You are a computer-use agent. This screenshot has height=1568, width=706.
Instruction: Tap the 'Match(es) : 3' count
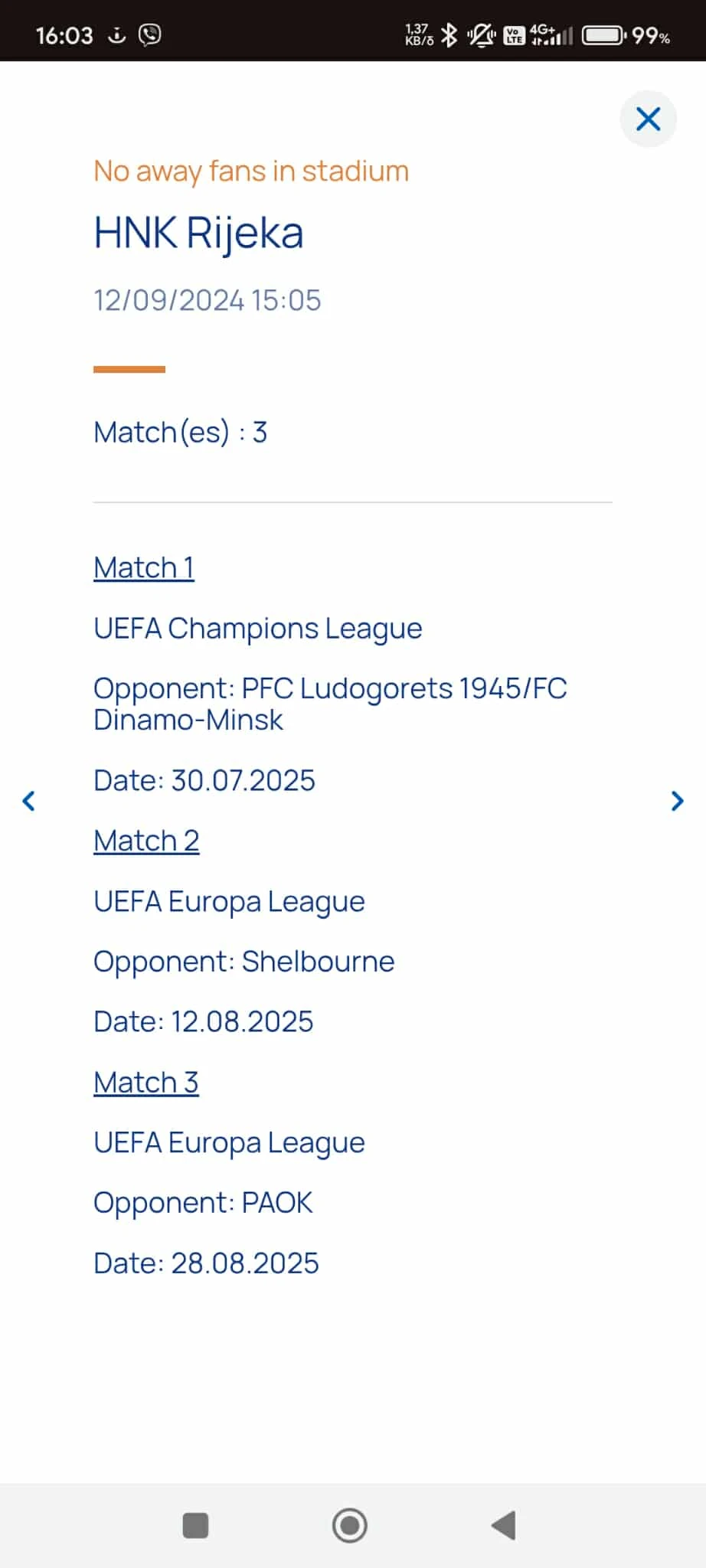180,433
